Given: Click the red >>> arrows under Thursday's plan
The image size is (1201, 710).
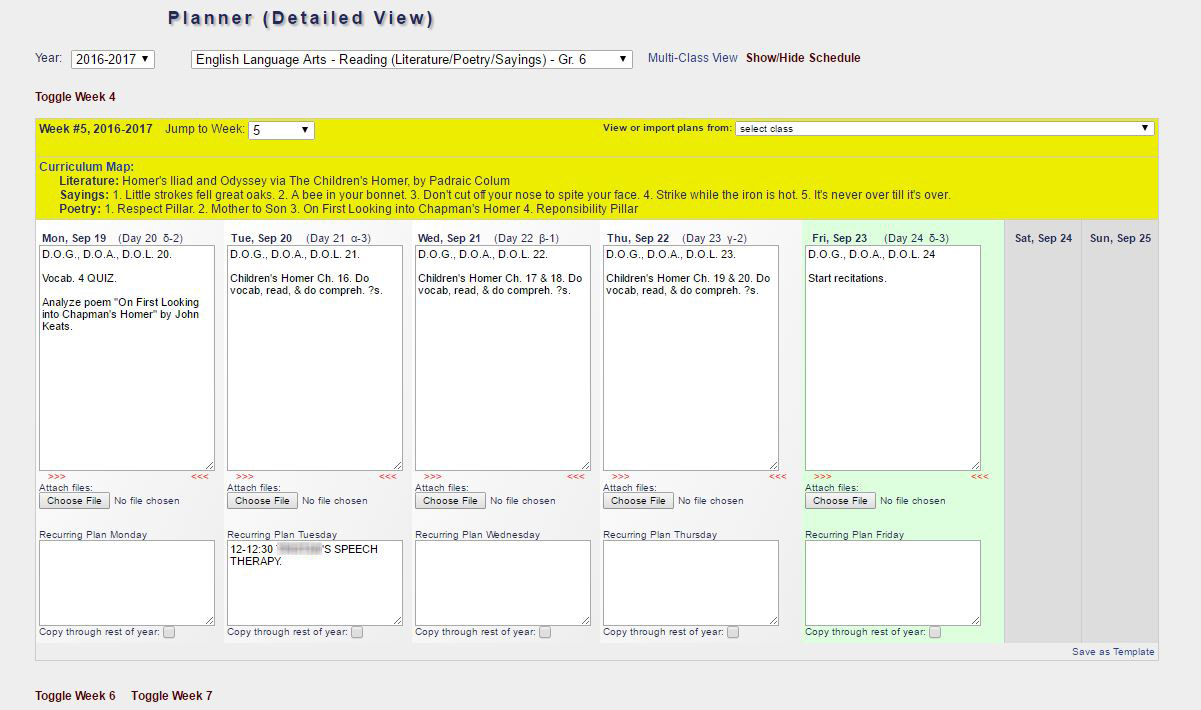Looking at the screenshot, I should tap(620, 477).
